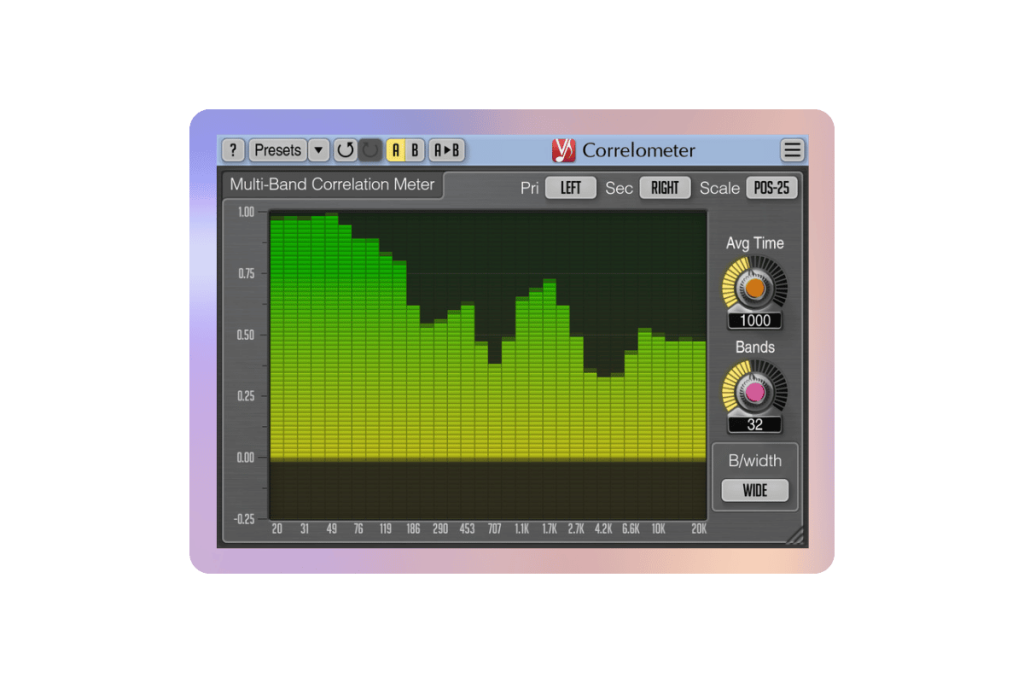
Task: Open the Pri LEFT channel selector
Action: coord(571,188)
